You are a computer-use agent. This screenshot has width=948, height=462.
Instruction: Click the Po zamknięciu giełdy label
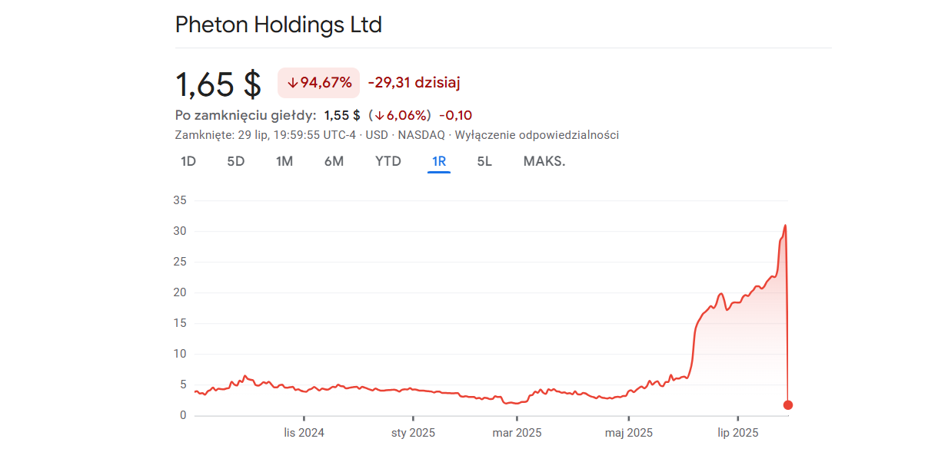point(245,116)
